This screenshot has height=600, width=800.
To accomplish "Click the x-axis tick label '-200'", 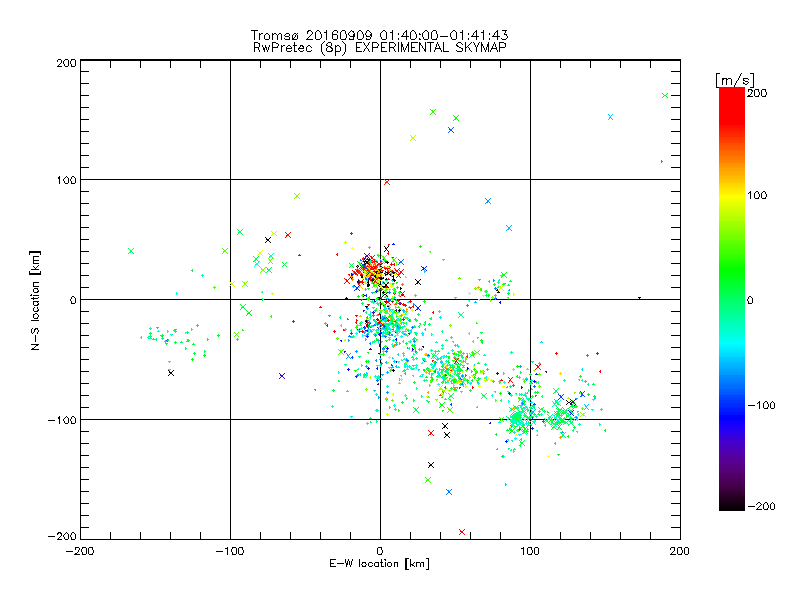I will tap(80, 551).
